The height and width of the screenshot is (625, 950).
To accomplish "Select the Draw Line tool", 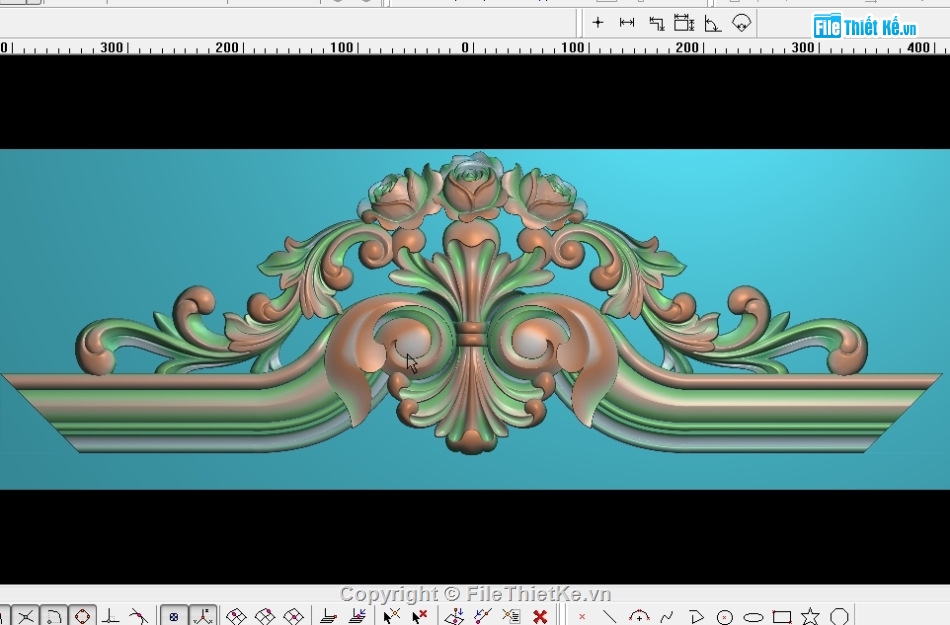I will 609,617.
